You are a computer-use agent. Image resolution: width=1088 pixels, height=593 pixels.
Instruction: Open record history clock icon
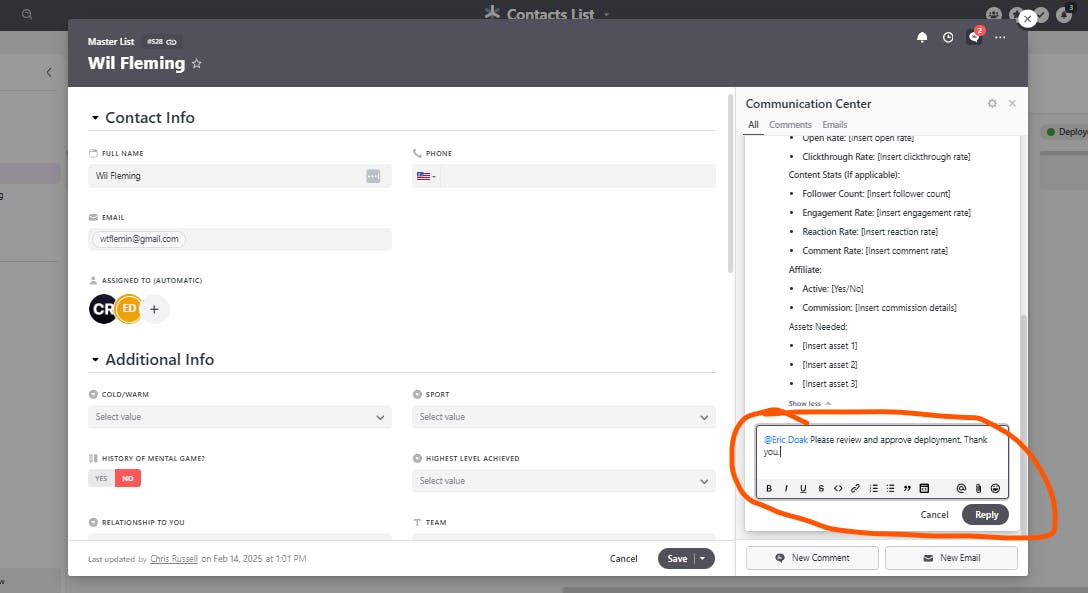pyautogui.click(x=948, y=37)
